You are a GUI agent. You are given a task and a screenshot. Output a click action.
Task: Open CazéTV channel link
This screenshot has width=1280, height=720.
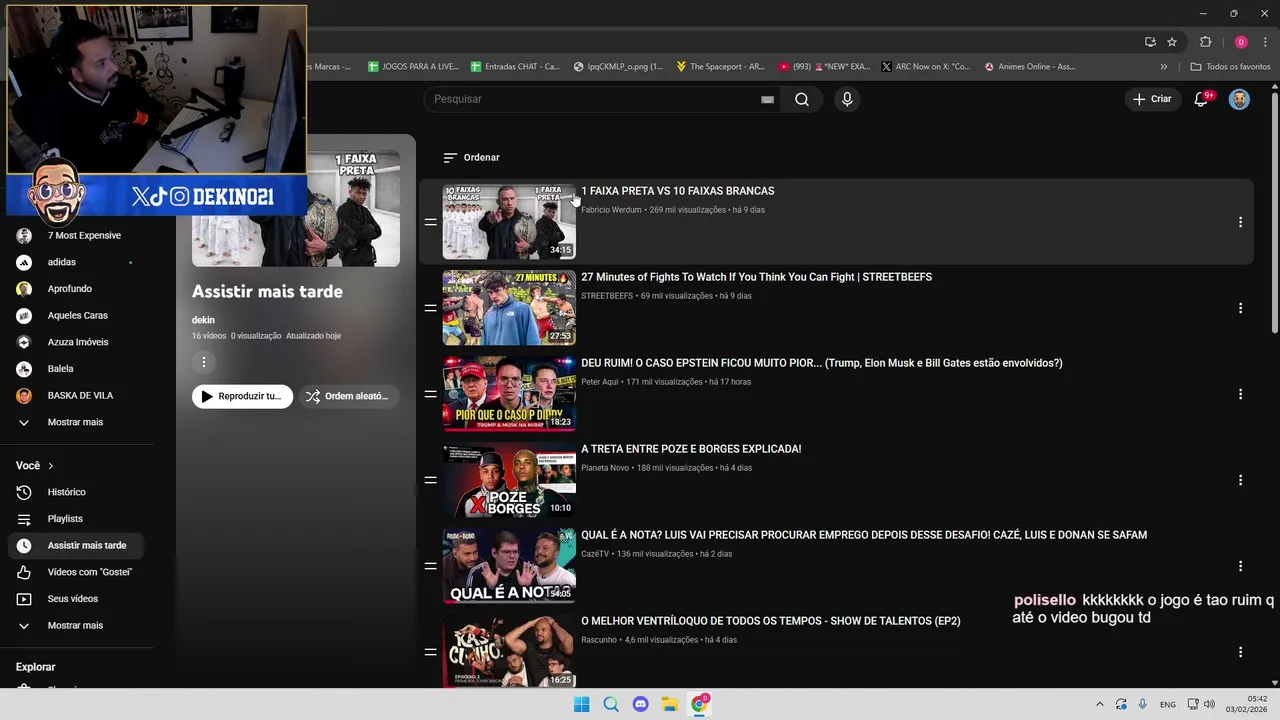point(595,554)
